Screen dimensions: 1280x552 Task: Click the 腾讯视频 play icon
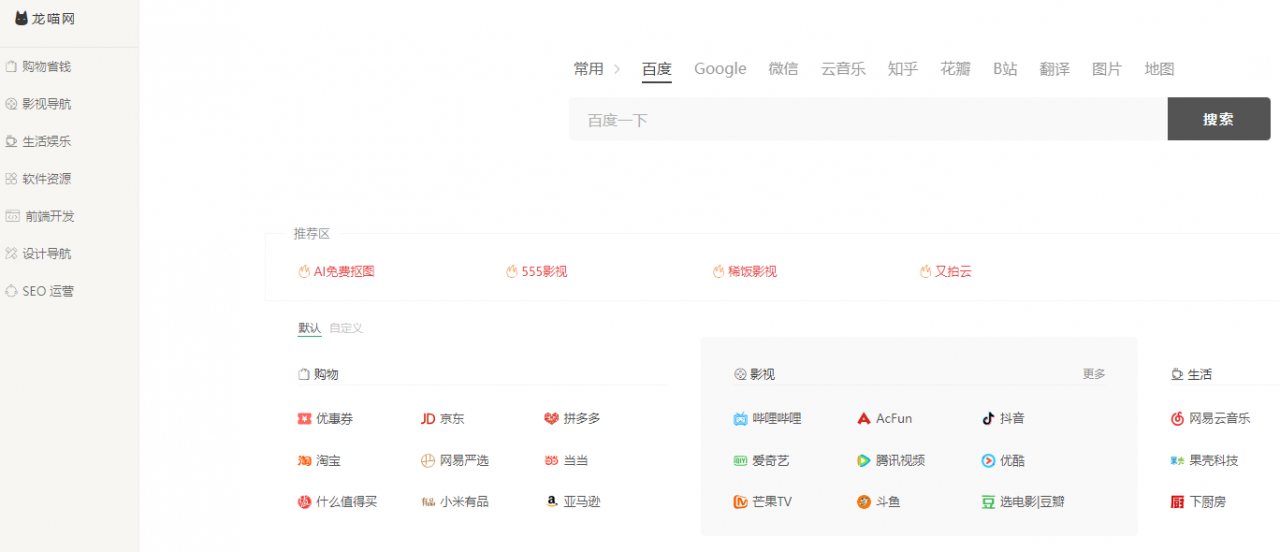[864, 461]
